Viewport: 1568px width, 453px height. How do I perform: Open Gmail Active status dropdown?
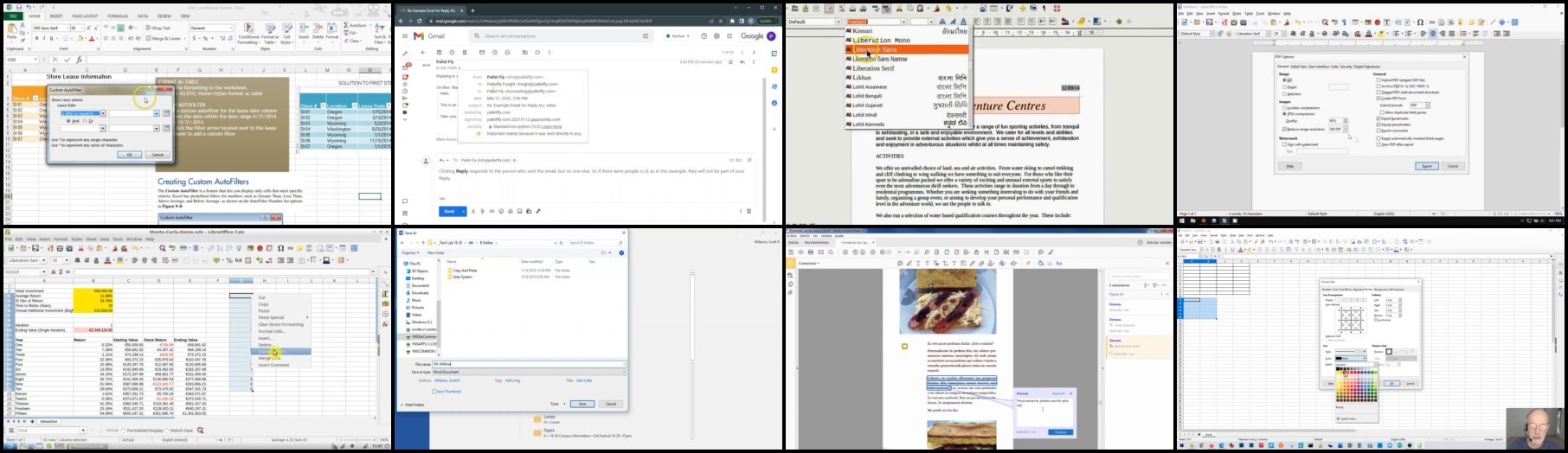click(x=678, y=35)
